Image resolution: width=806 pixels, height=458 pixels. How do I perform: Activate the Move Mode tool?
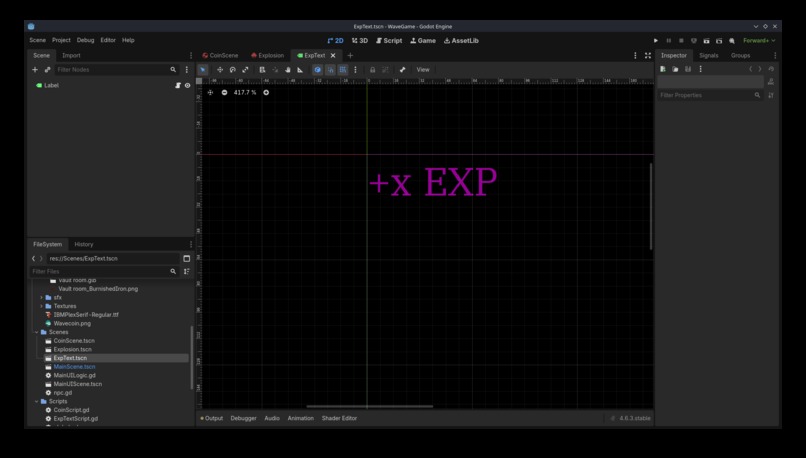[220, 69]
